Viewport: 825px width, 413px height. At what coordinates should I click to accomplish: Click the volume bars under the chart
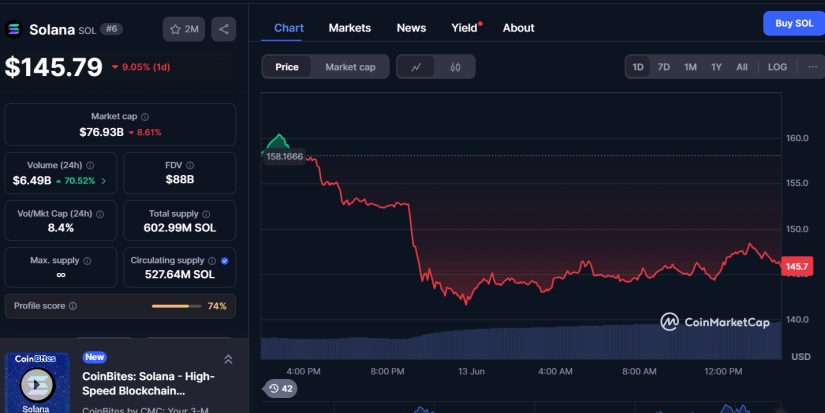(521, 341)
